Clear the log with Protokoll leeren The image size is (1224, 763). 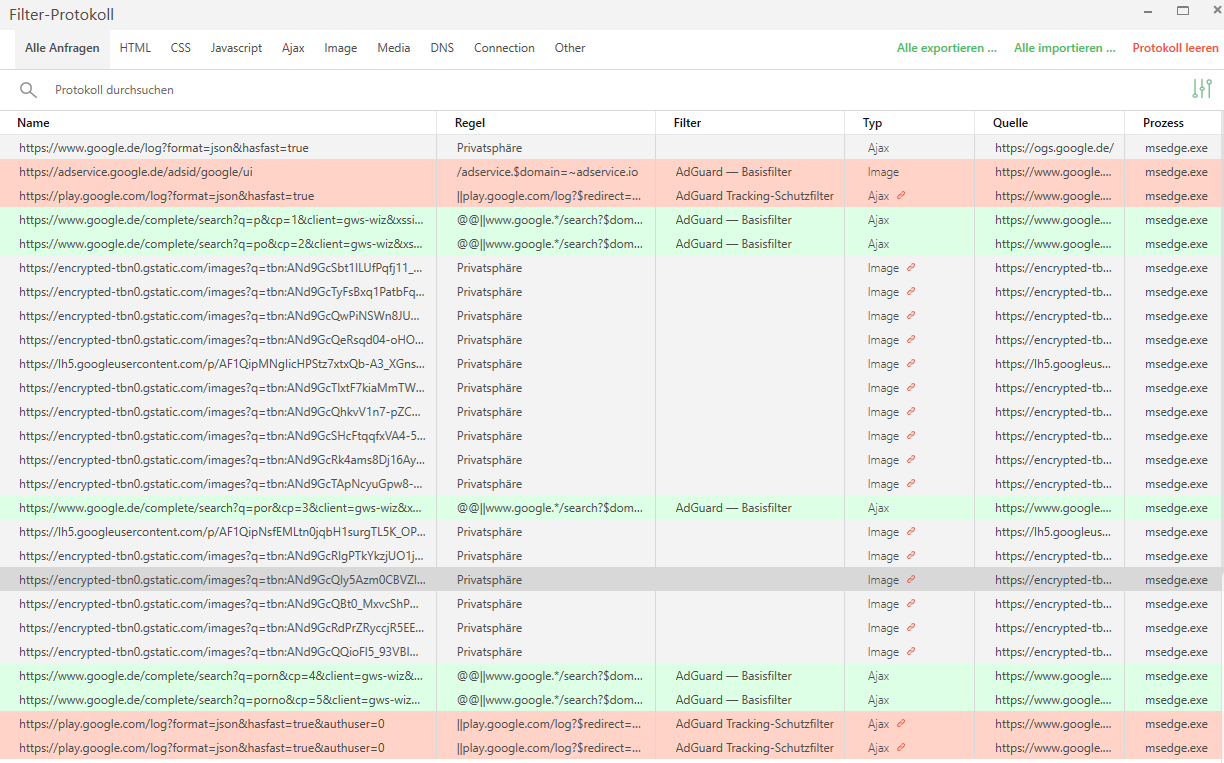click(1176, 48)
